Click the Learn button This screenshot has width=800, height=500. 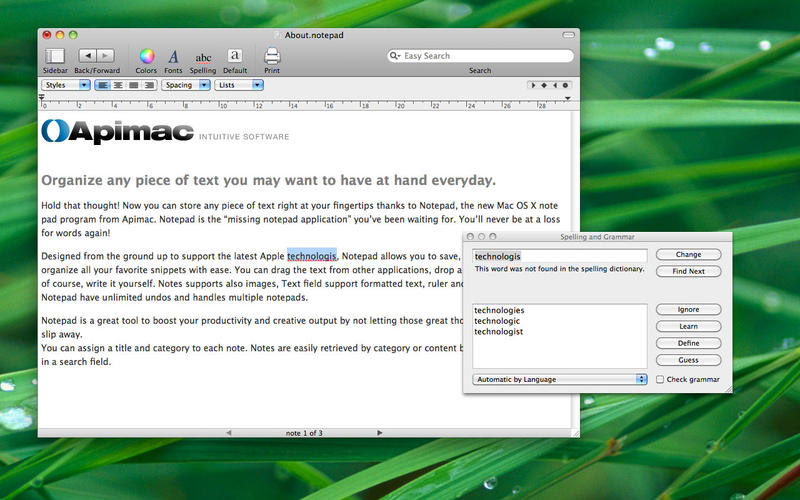tap(688, 327)
